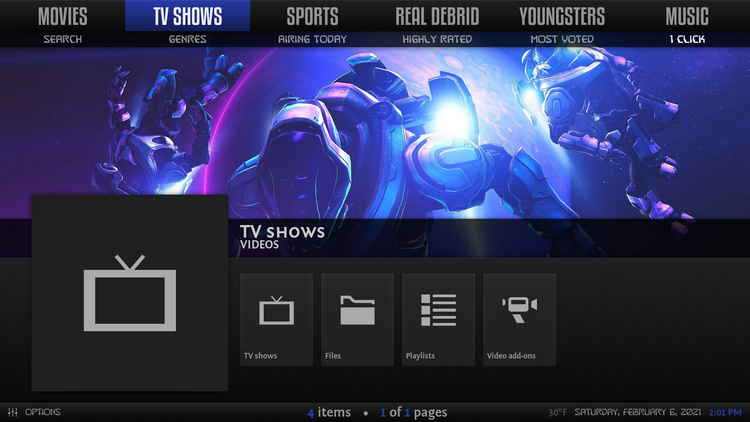Open the Video add-ons camera tile icon
The image size is (750, 422).
coord(519,310)
